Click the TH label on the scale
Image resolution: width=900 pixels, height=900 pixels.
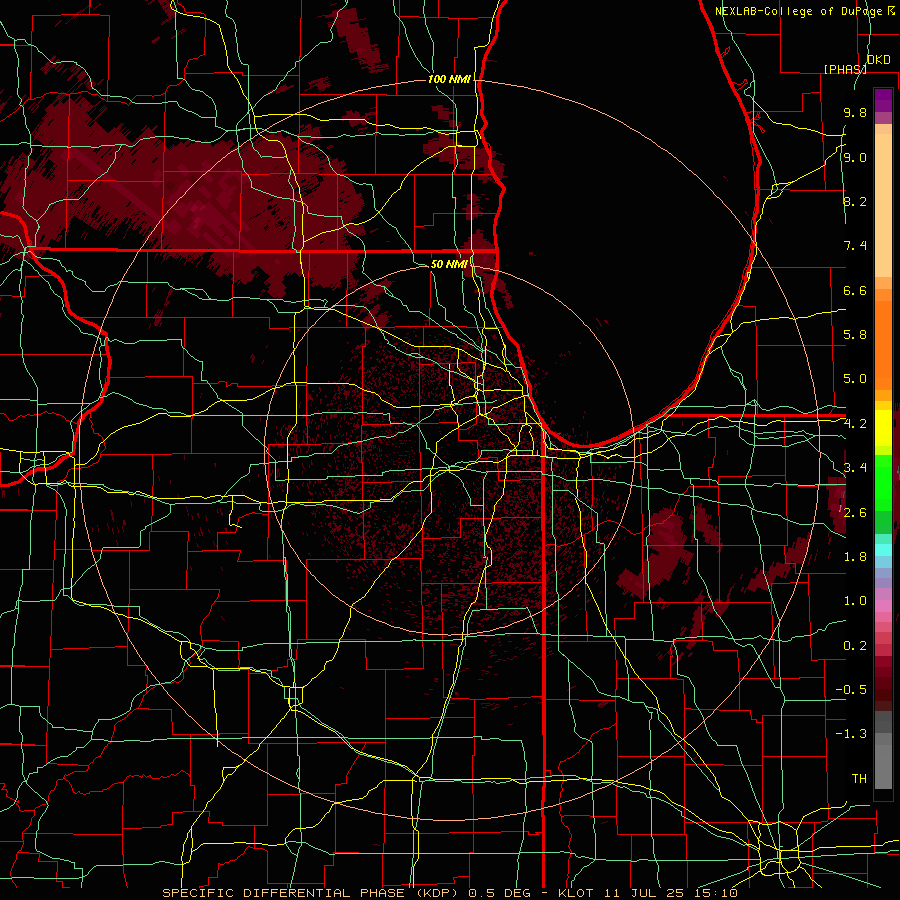859,778
